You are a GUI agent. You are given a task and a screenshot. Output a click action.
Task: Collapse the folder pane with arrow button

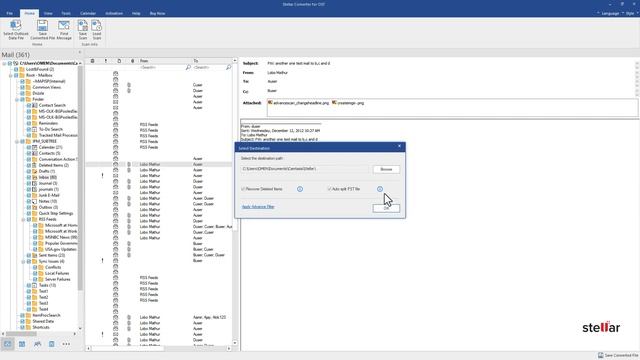[x=80, y=52]
